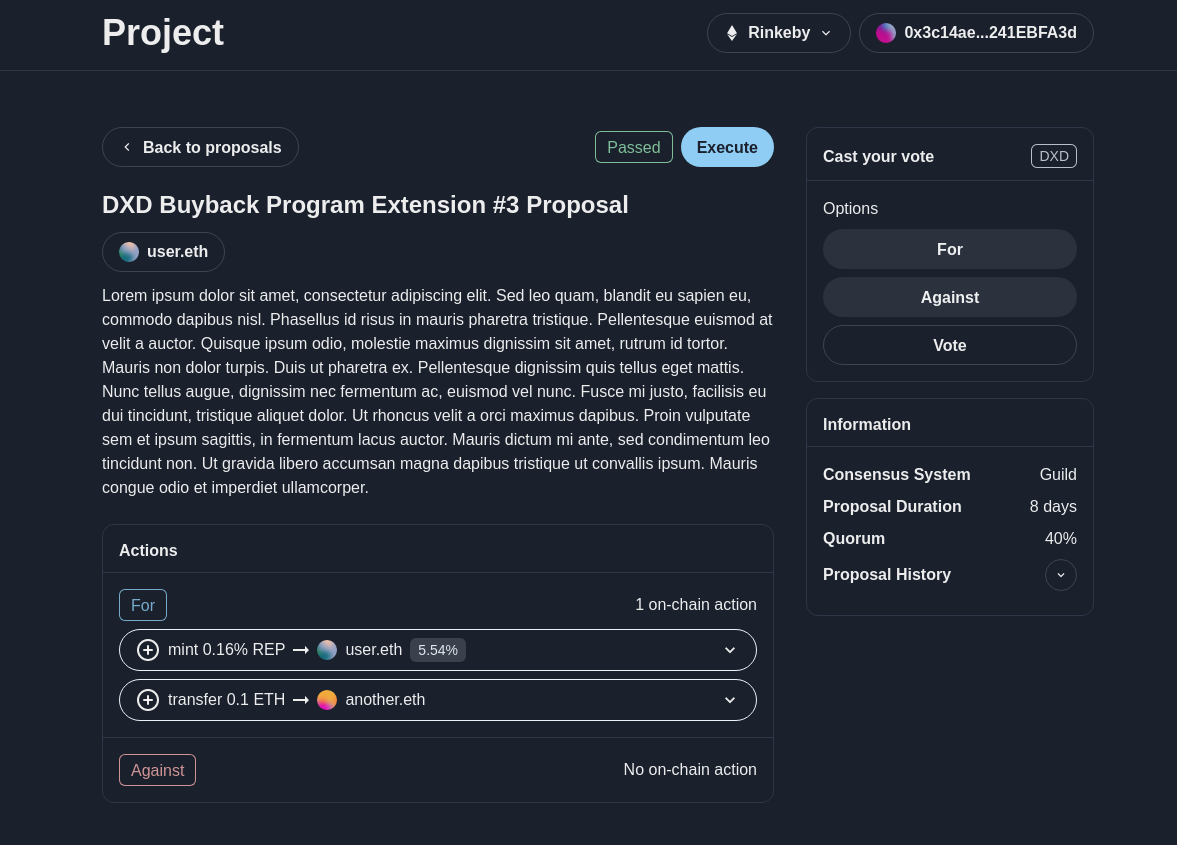Click the Ethereum icon beside Rinkeby

pyautogui.click(x=732, y=33)
